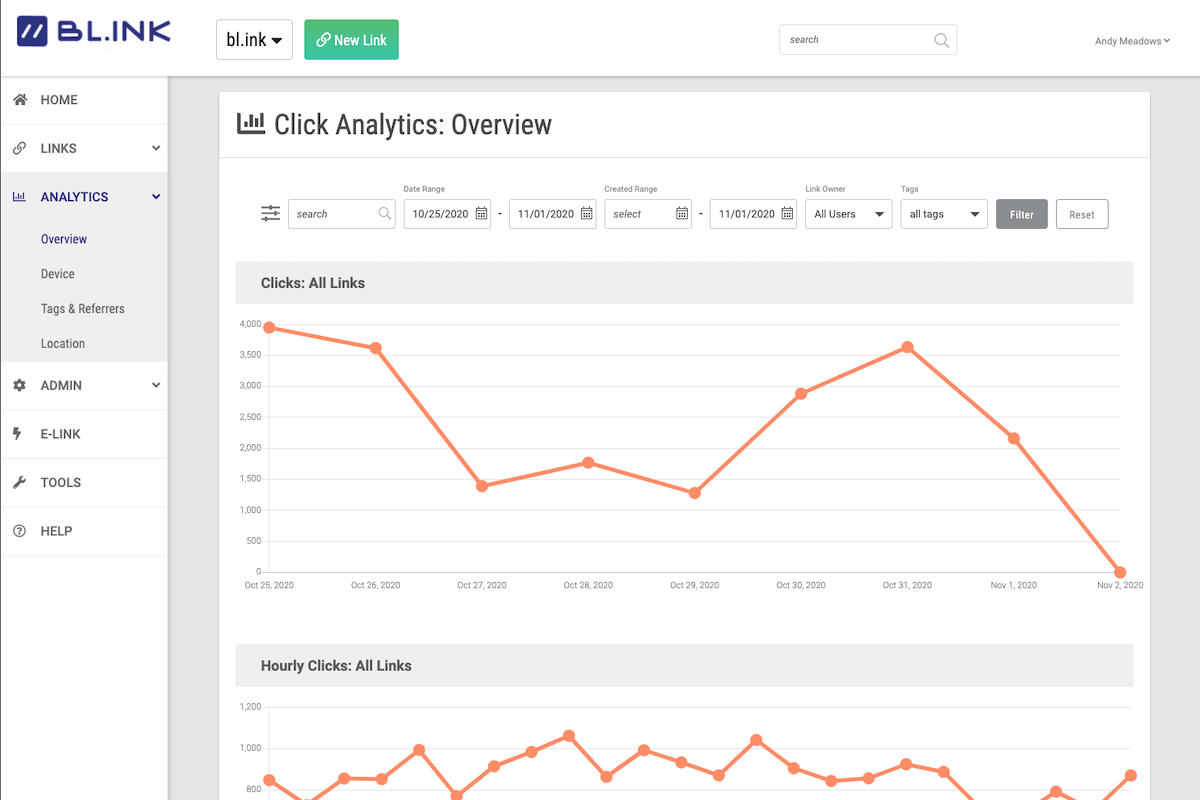Click the magnifier icon in top search

pos(941,40)
